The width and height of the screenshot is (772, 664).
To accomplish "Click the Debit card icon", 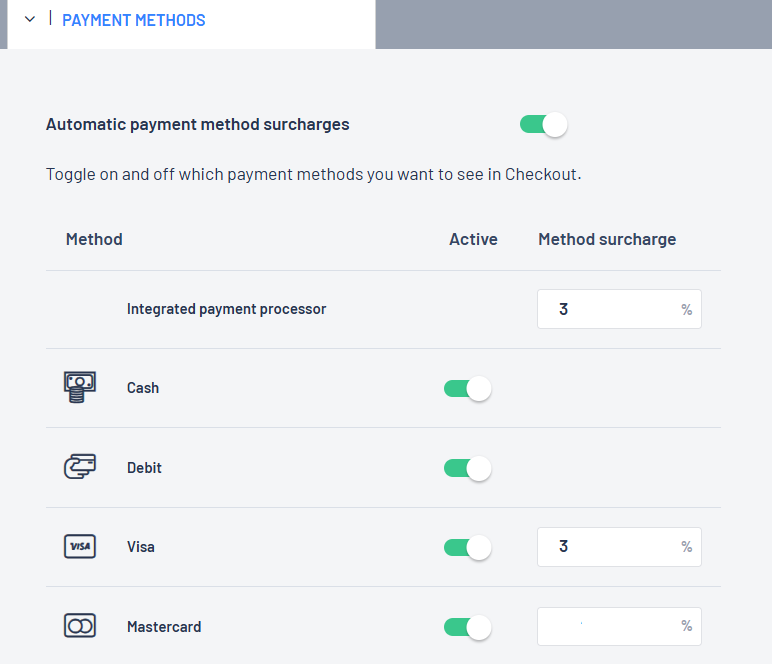I will coord(80,467).
